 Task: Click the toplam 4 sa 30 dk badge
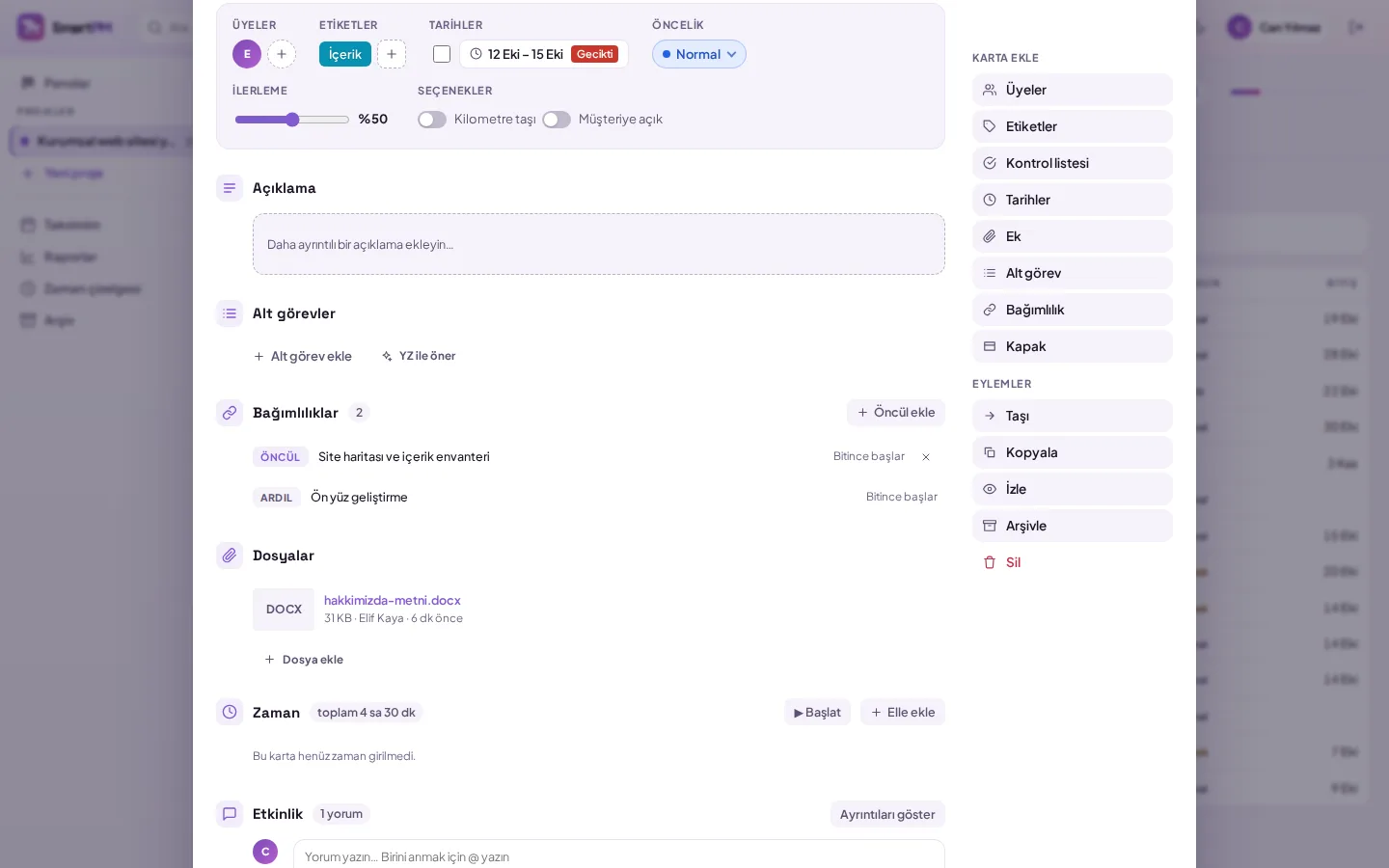pyautogui.click(x=367, y=713)
